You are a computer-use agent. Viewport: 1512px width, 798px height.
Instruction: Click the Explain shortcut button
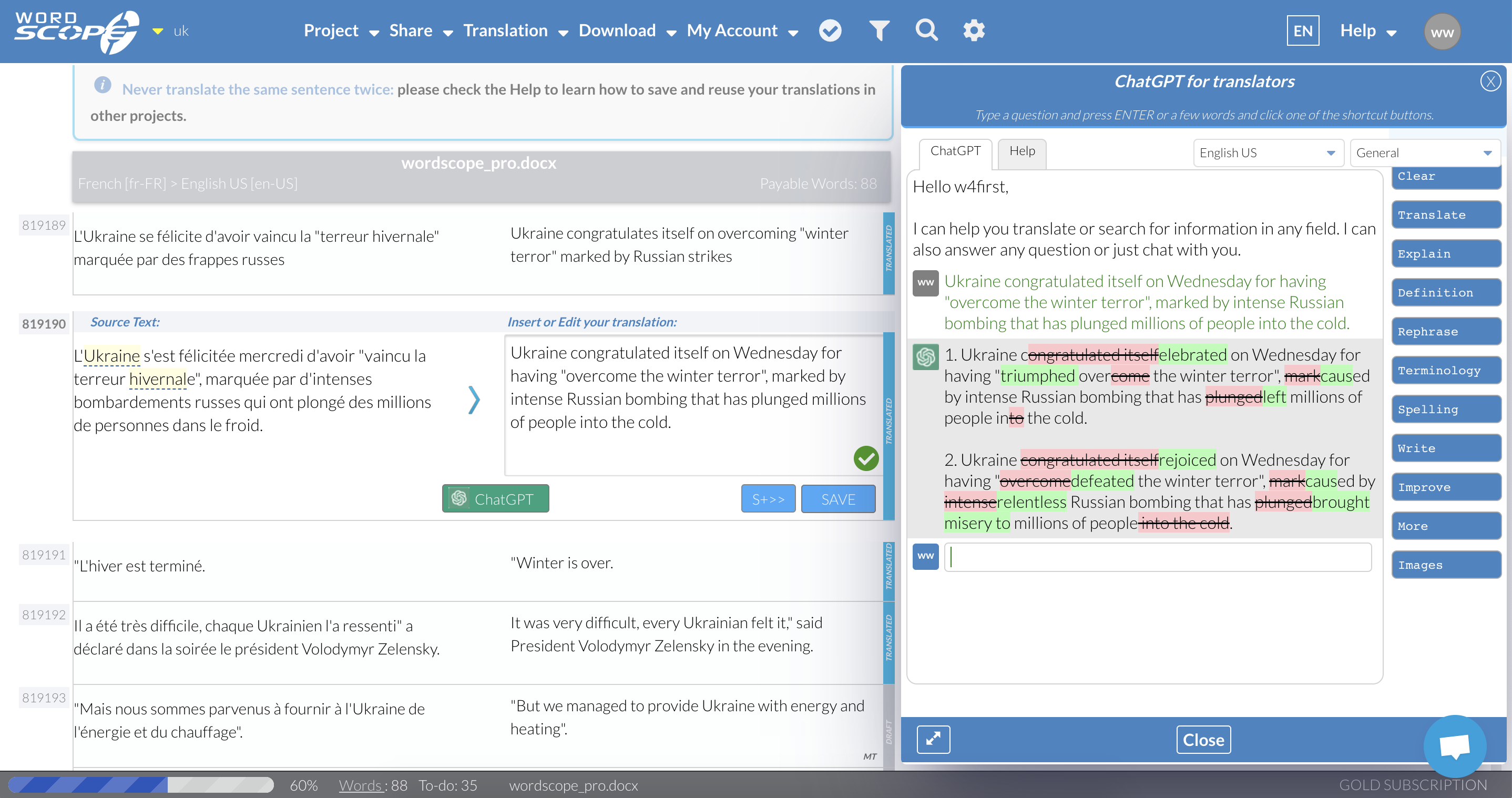tap(1446, 253)
